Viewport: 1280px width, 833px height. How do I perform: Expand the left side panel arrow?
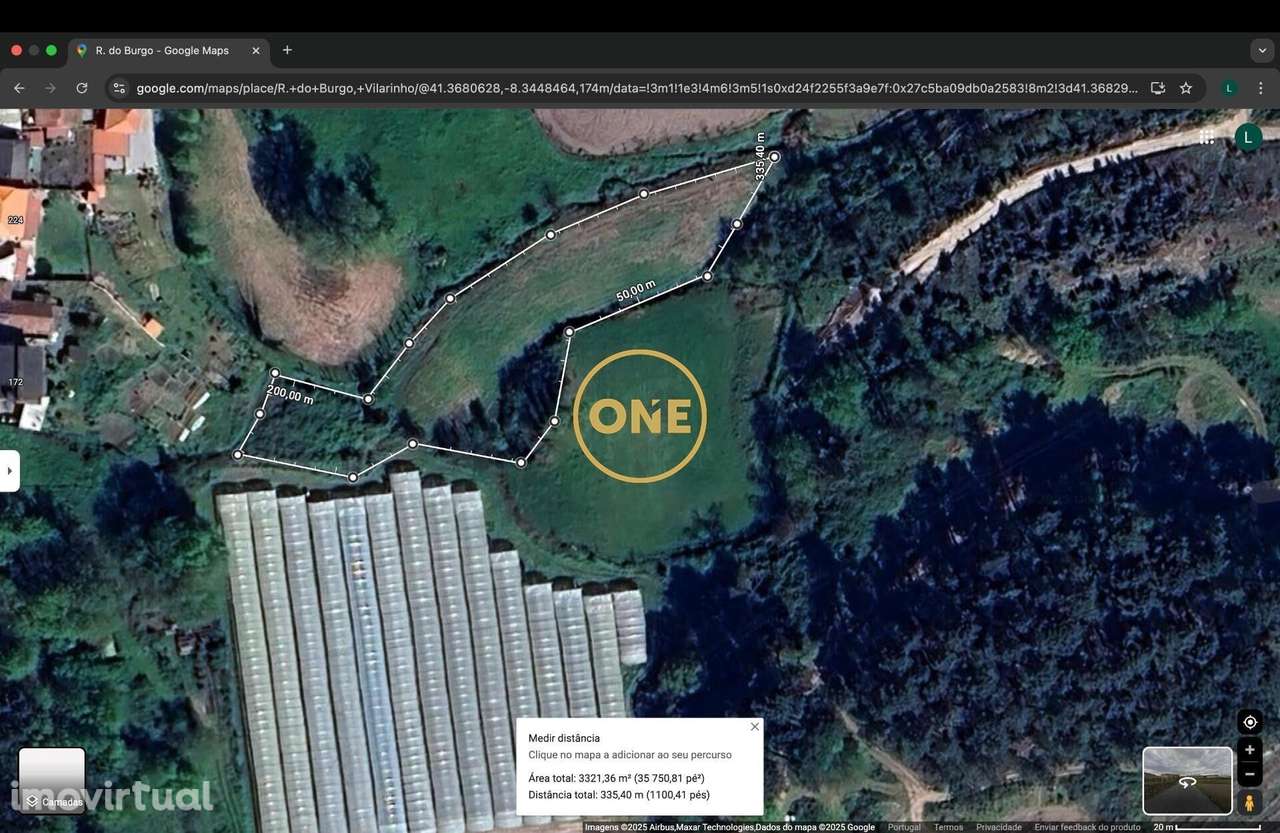[x=9, y=470]
